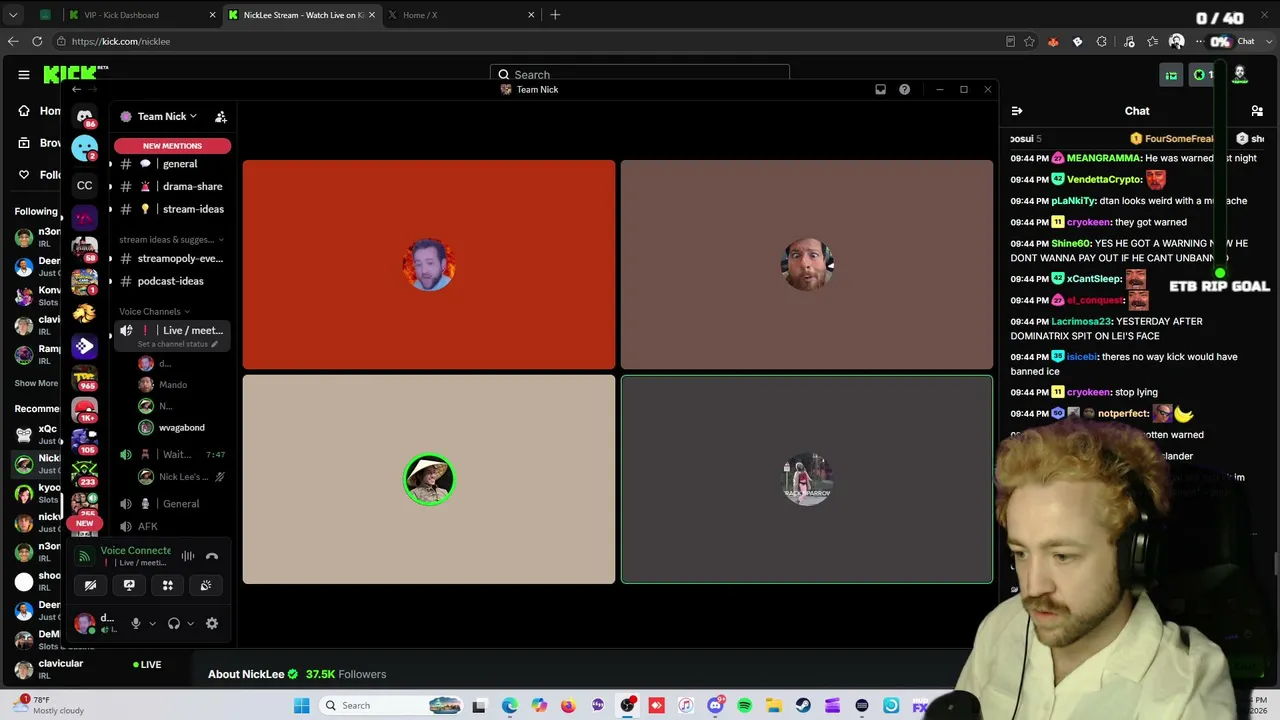Viewport: 1280px width, 720px height.
Task: Open Kick profile avatar menu
Action: pyautogui.click(x=1240, y=74)
